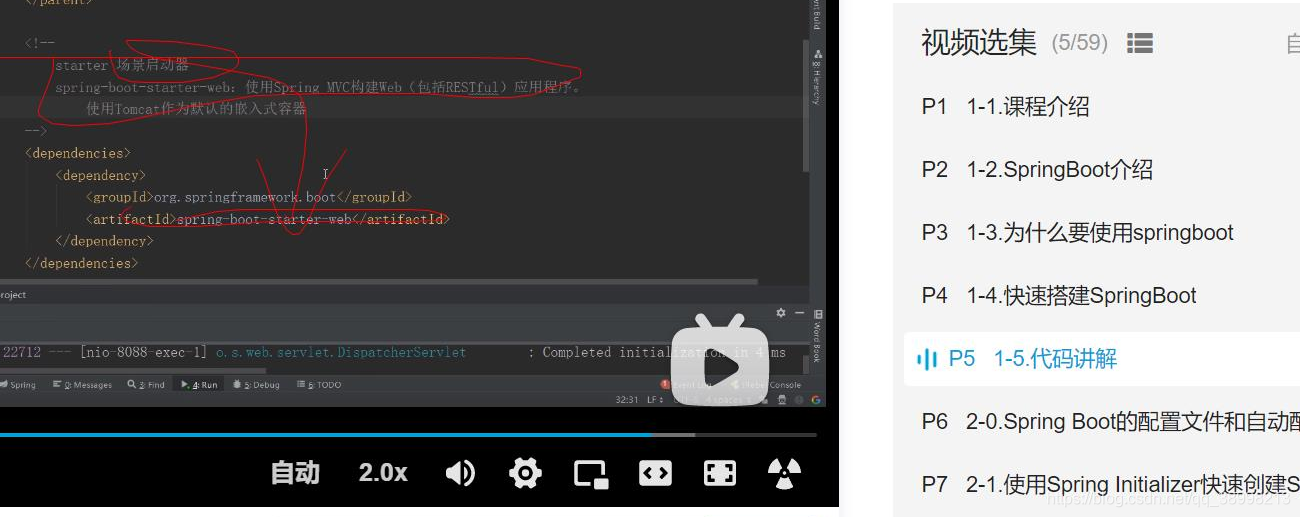This screenshot has height=517, width=1300.
Task: Open the 2: Find tool window tab
Action: pyautogui.click(x=146, y=385)
